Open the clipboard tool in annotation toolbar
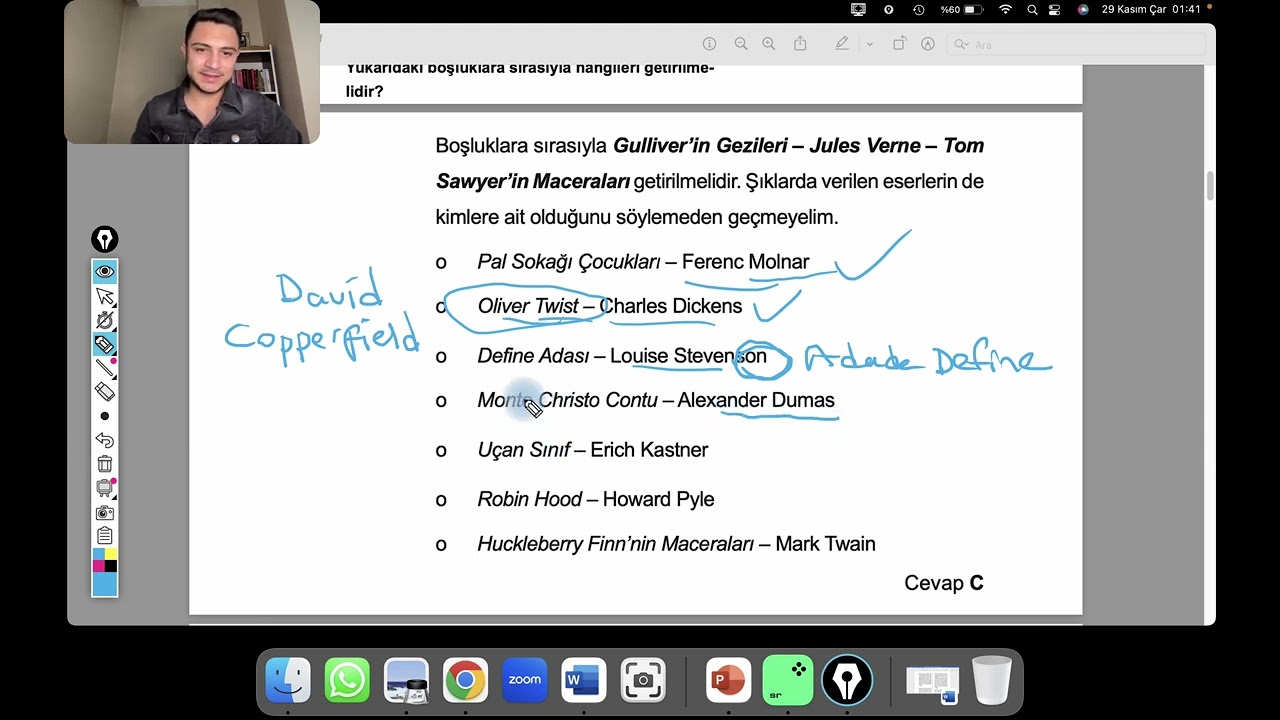Screen dimensions: 1280x720 pos(105,536)
